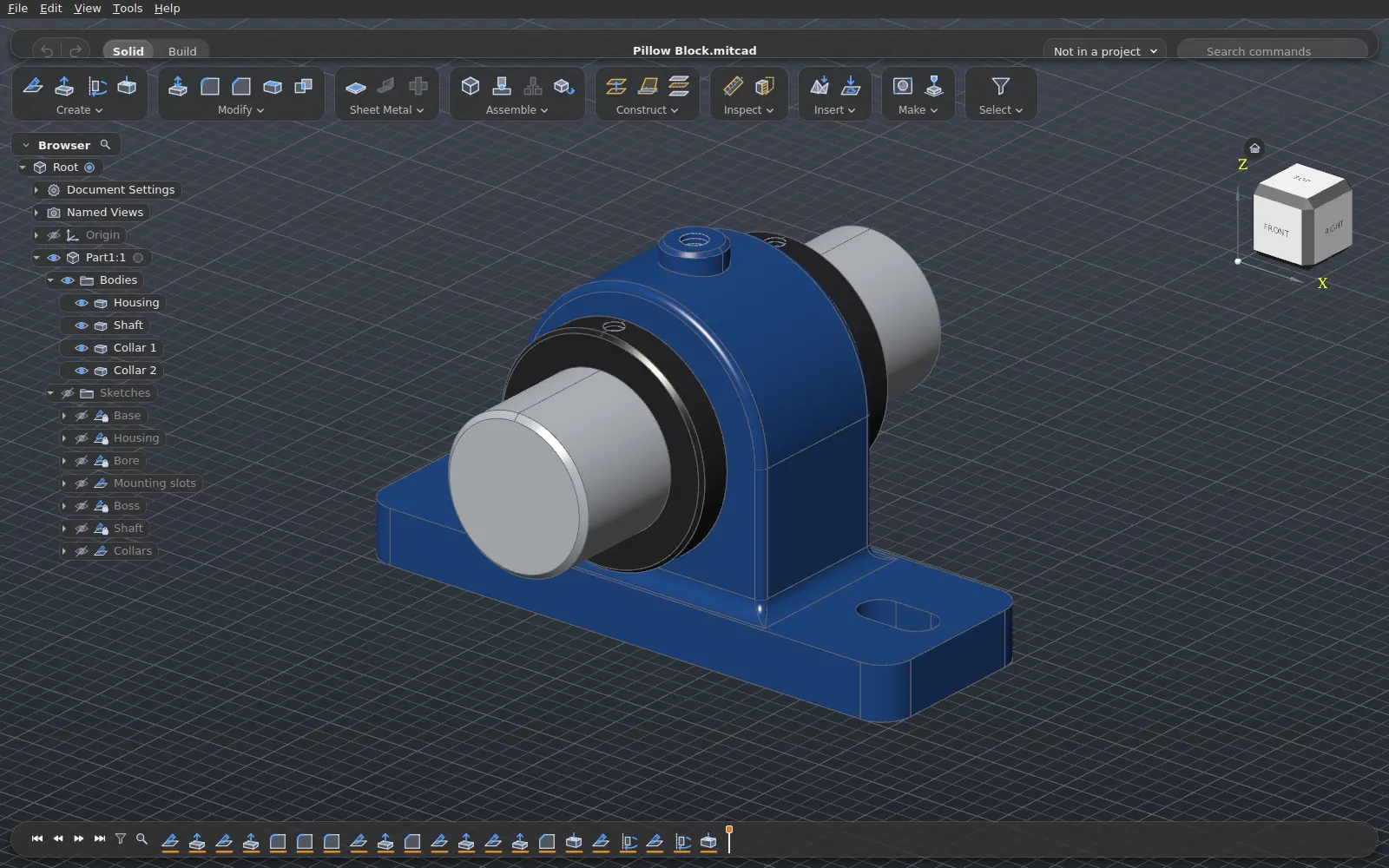Show the Sketches folder visibility

pyautogui.click(x=68, y=393)
